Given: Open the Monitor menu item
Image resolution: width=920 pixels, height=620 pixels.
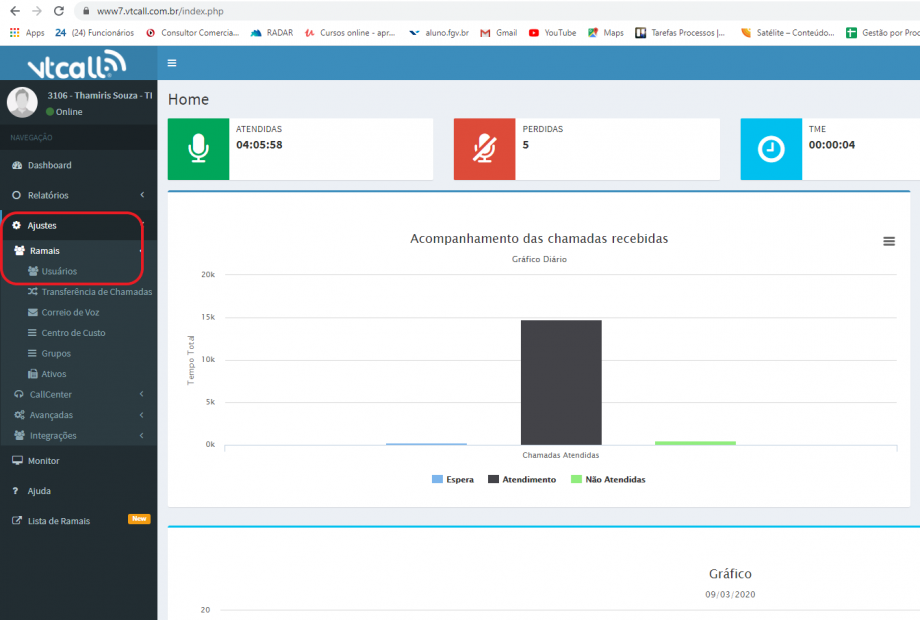Looking at the screenshot, I should pos(43,461).
